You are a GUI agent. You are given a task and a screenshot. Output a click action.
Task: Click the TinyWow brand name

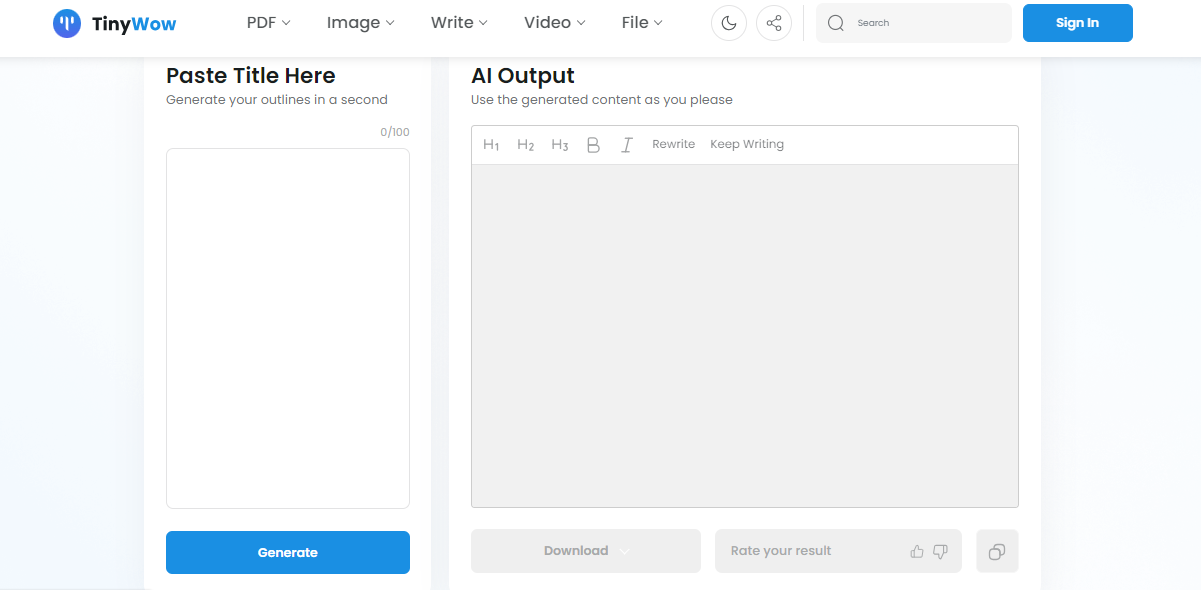click(x=134, y=23)
